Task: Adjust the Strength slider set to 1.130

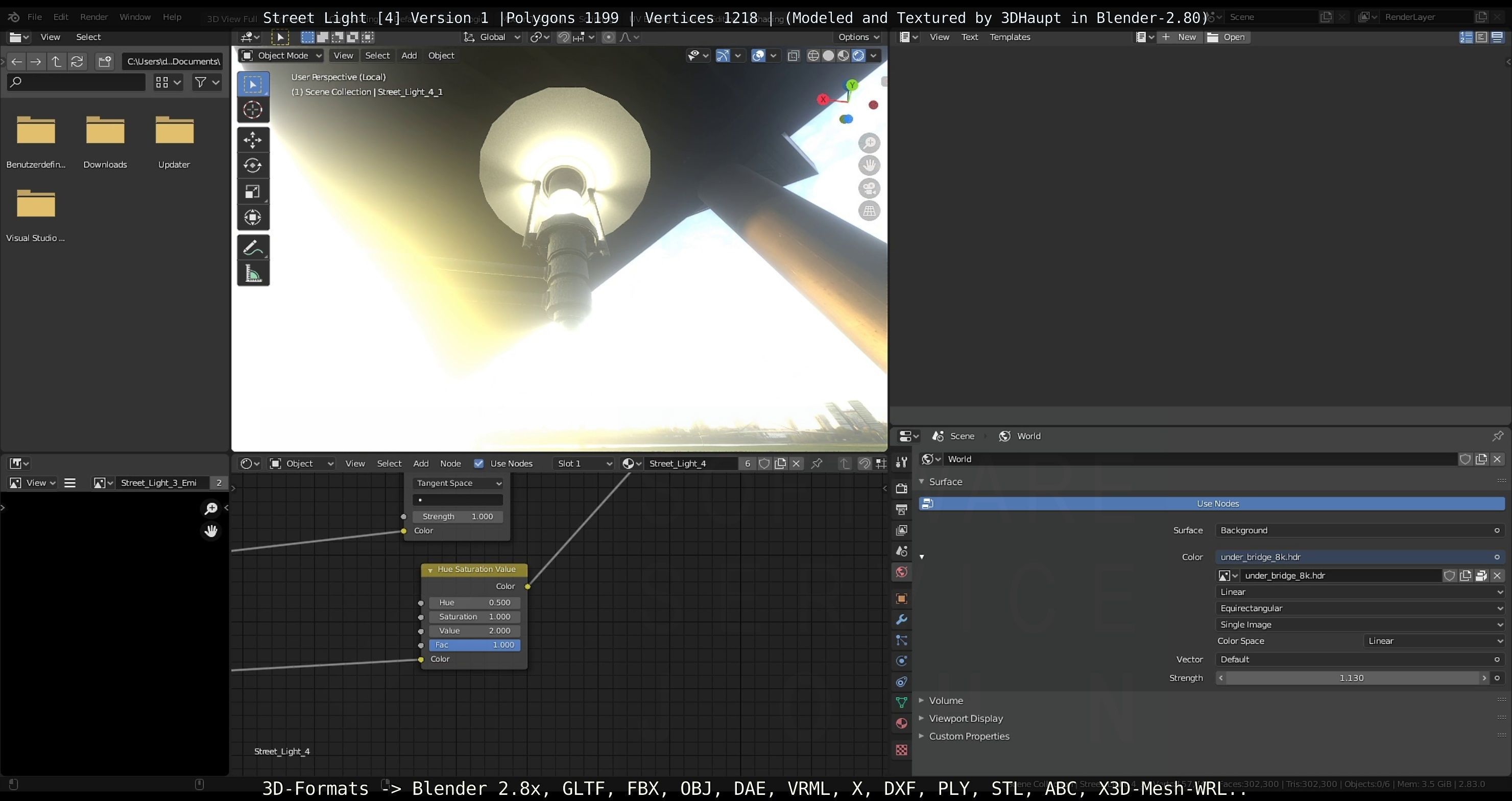Action: (1351, 678)
